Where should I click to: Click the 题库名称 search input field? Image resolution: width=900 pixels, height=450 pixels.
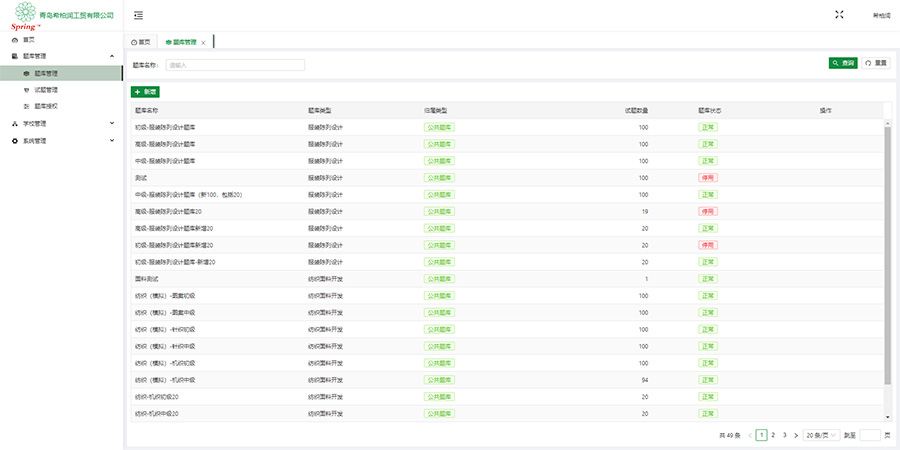pos(235,65)
